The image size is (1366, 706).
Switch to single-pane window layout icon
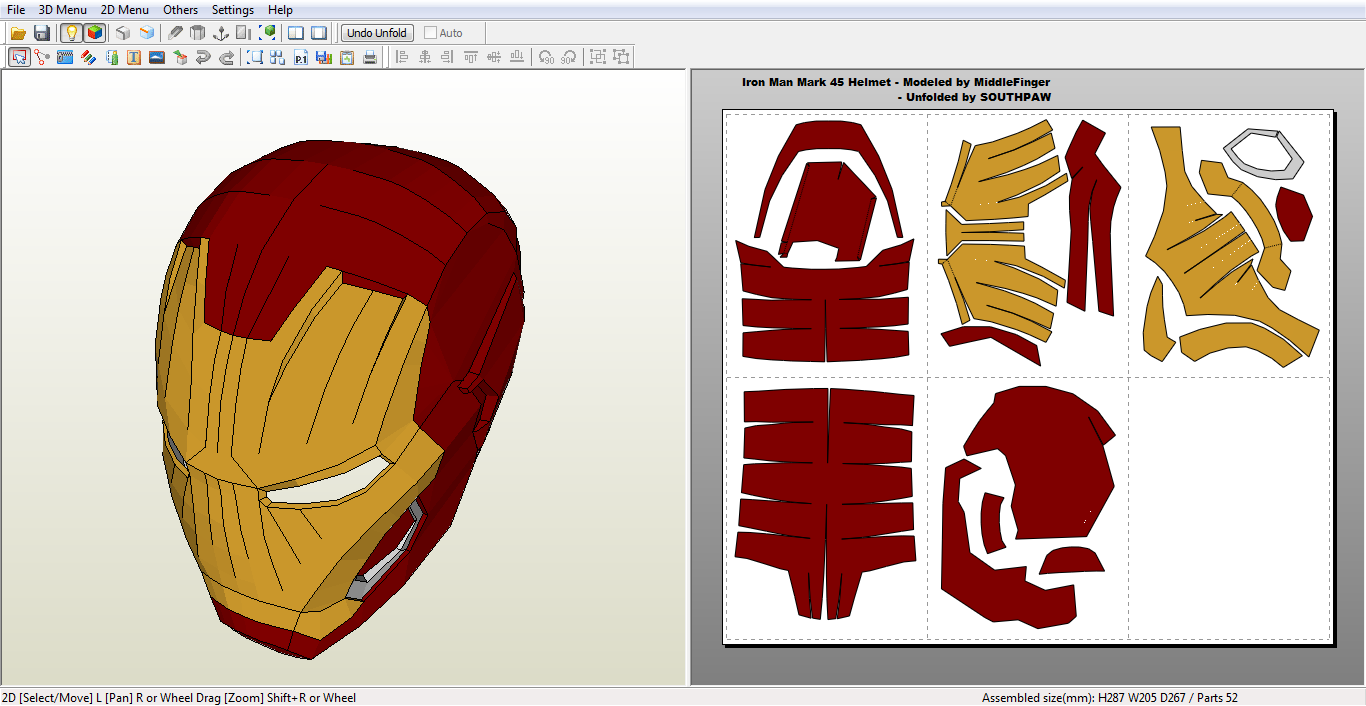[319, 33]
